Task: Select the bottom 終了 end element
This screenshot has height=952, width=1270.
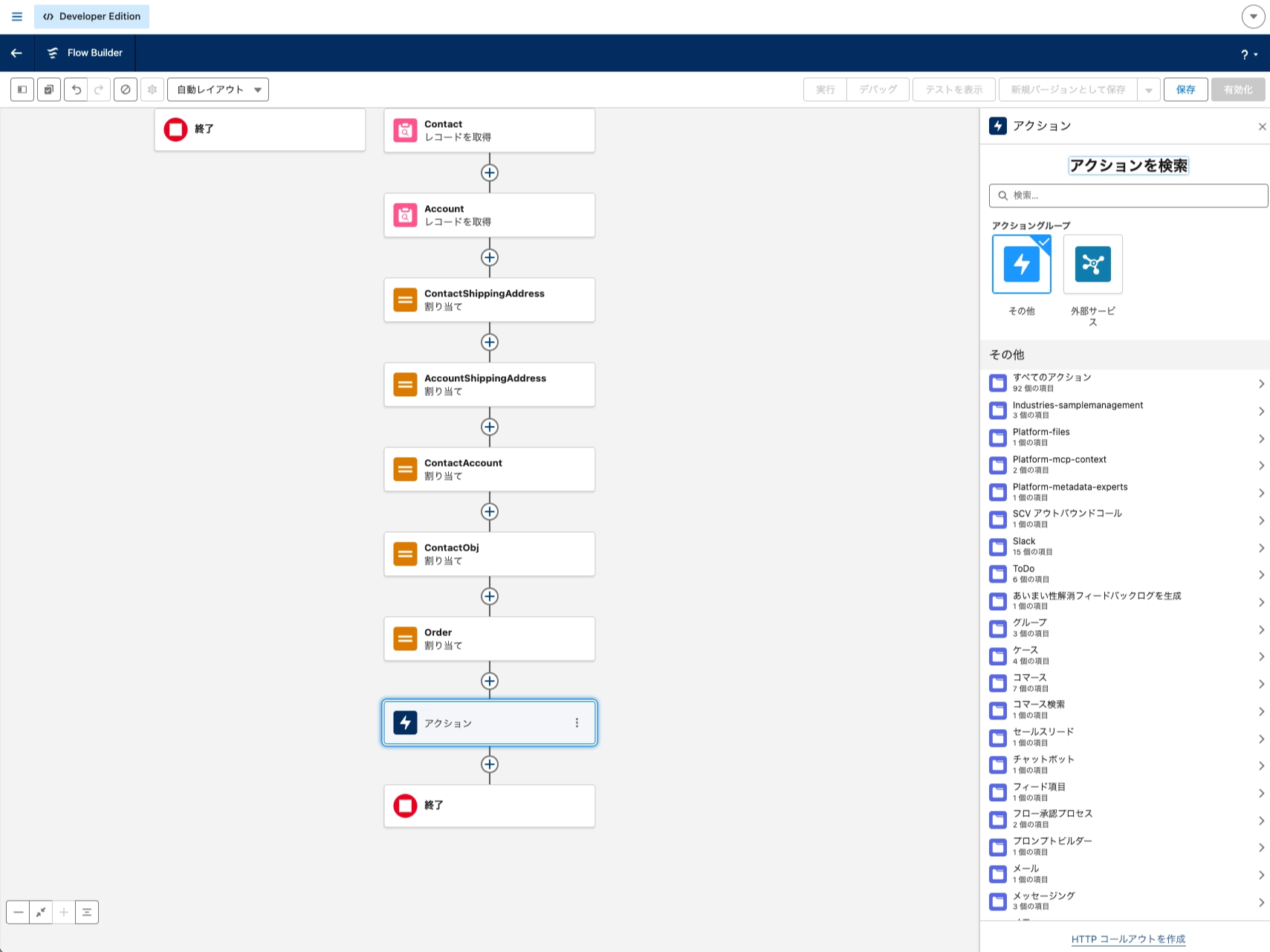Action: point(490,806)
